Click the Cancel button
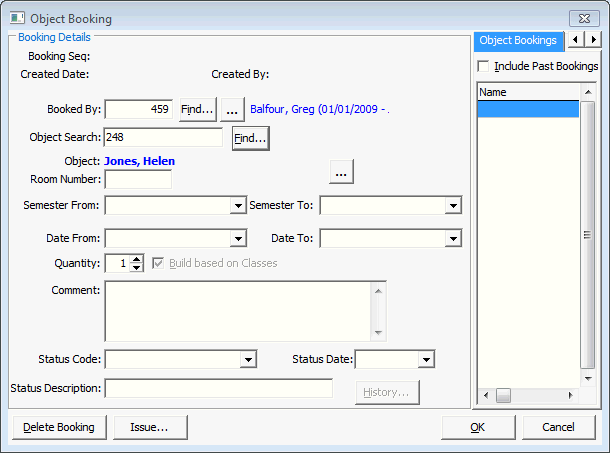Viewport: 610px width, 453px height. pos(559,427)
